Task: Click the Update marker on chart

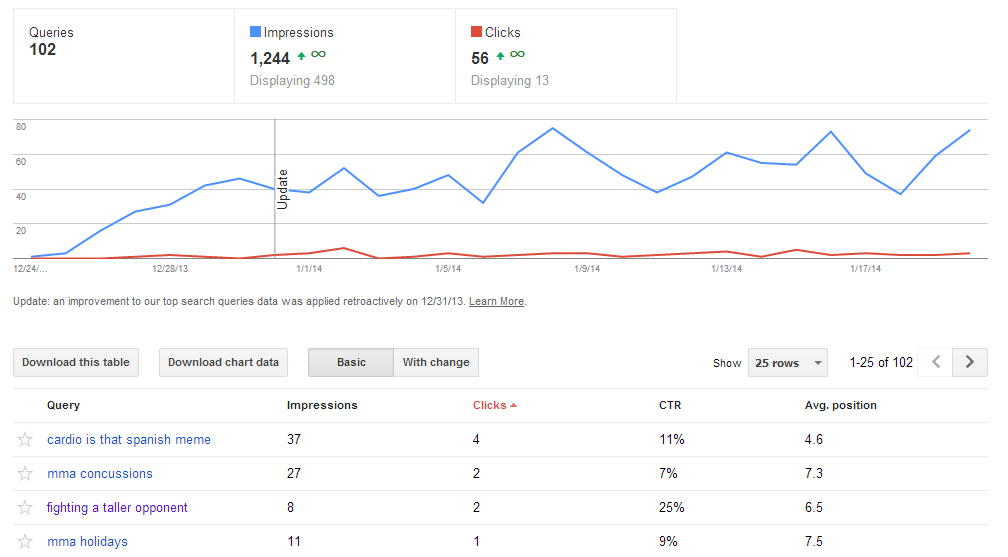Action: coord(282,188)
